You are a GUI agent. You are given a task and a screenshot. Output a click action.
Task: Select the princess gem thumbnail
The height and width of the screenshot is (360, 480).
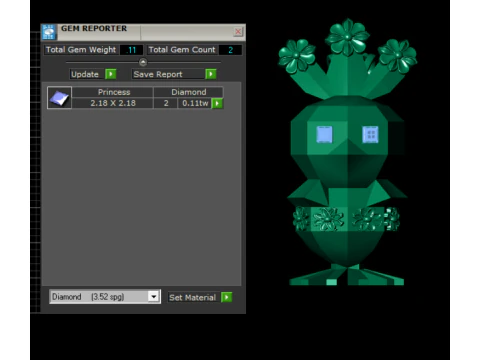(59, 98)
